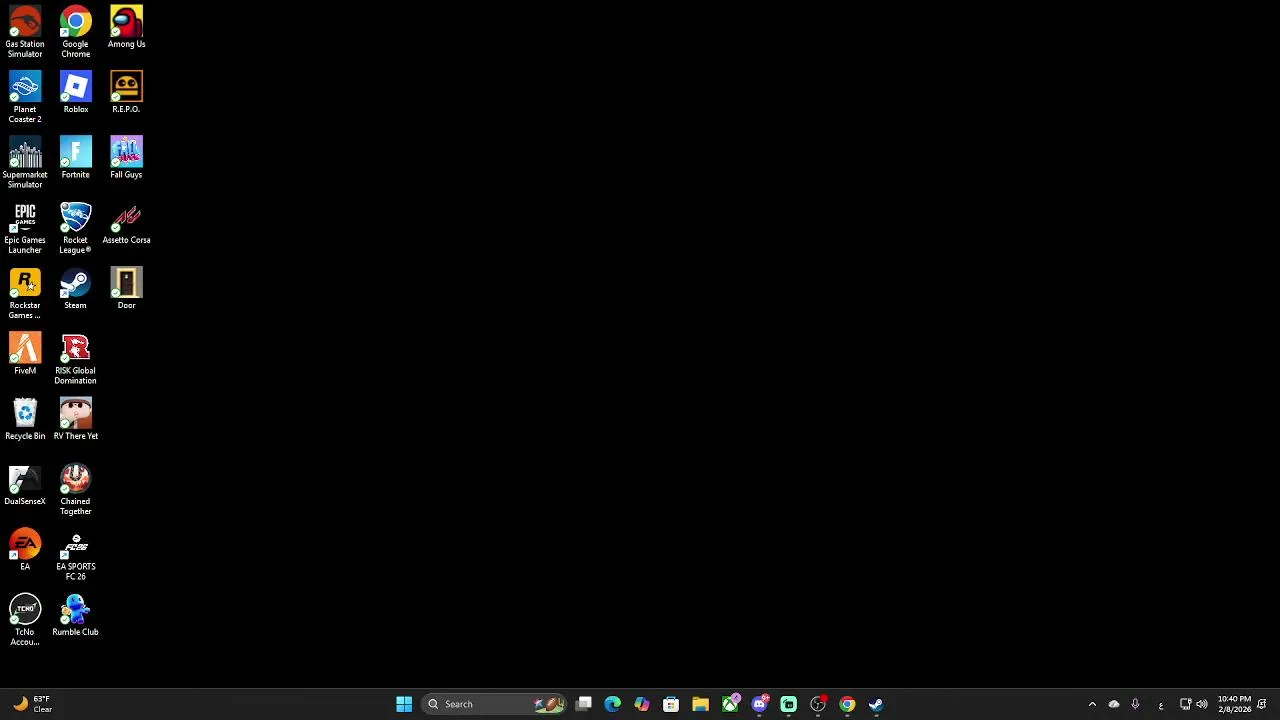The width and height of the screenshot is (1280, 720).
Task: Open the network status tray icon
Action: tap(1185, 704)
